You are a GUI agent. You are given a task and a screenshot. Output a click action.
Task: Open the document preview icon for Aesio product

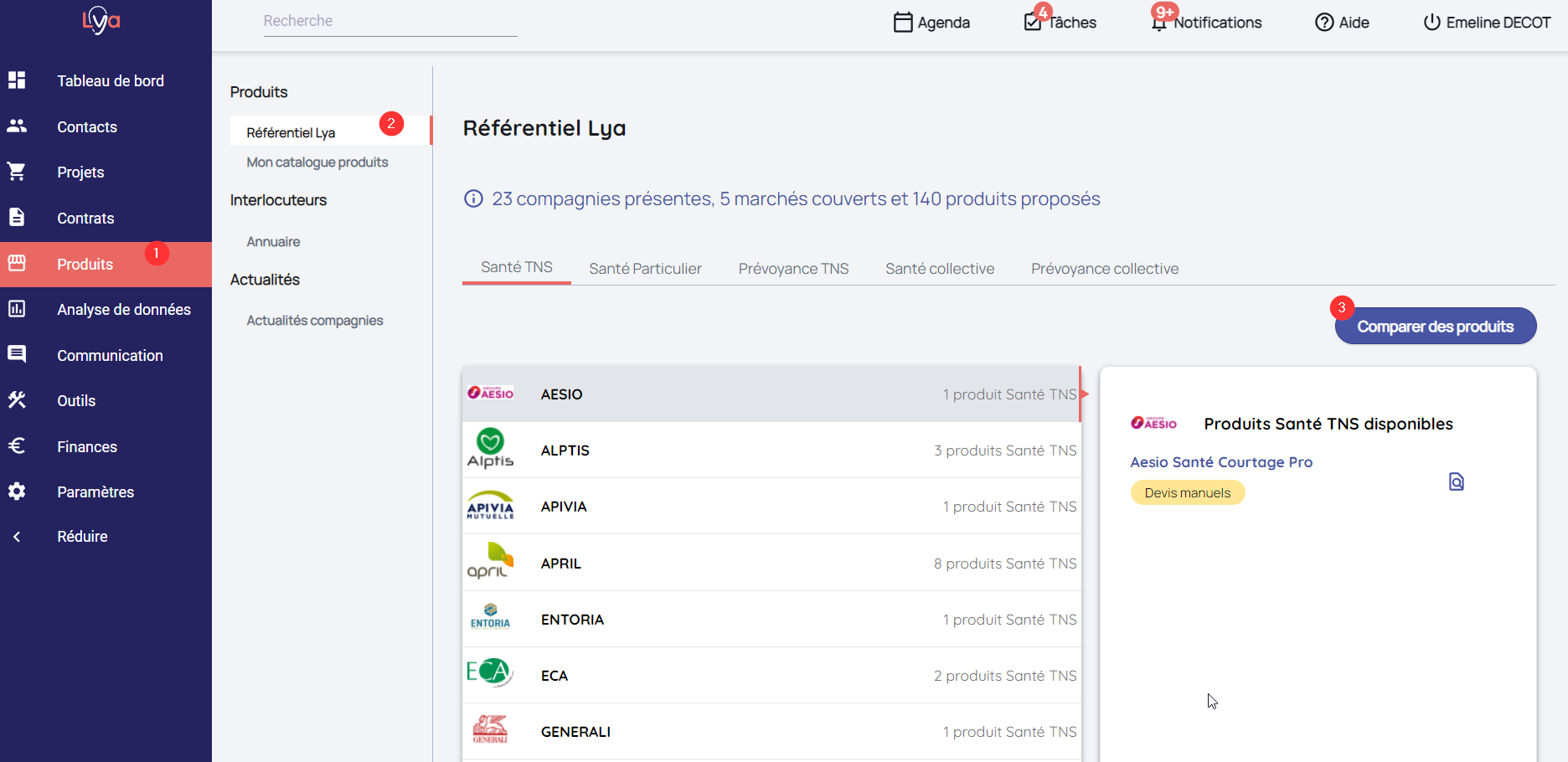coord(1456,481)
